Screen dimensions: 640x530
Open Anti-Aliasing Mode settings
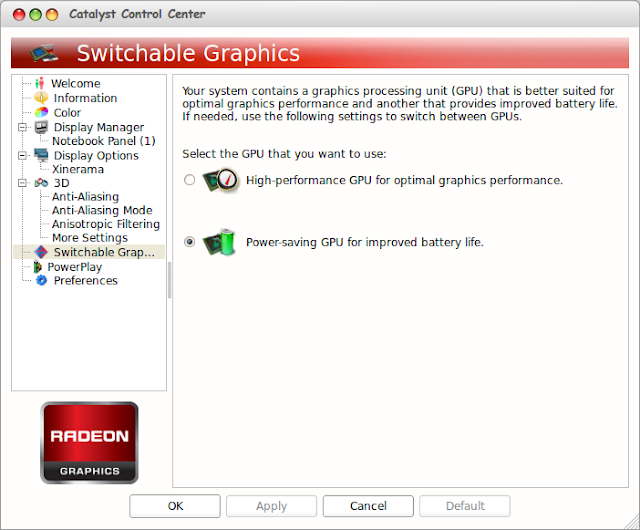click(102, 210)
